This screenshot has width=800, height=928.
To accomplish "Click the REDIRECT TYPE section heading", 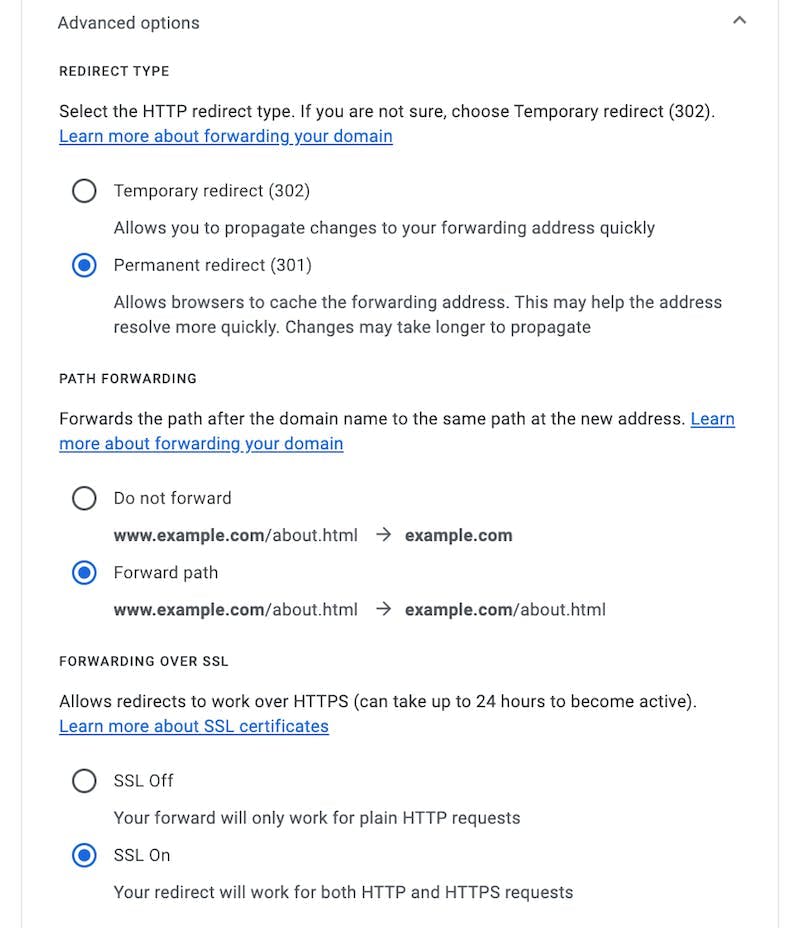I will point(114,71).
